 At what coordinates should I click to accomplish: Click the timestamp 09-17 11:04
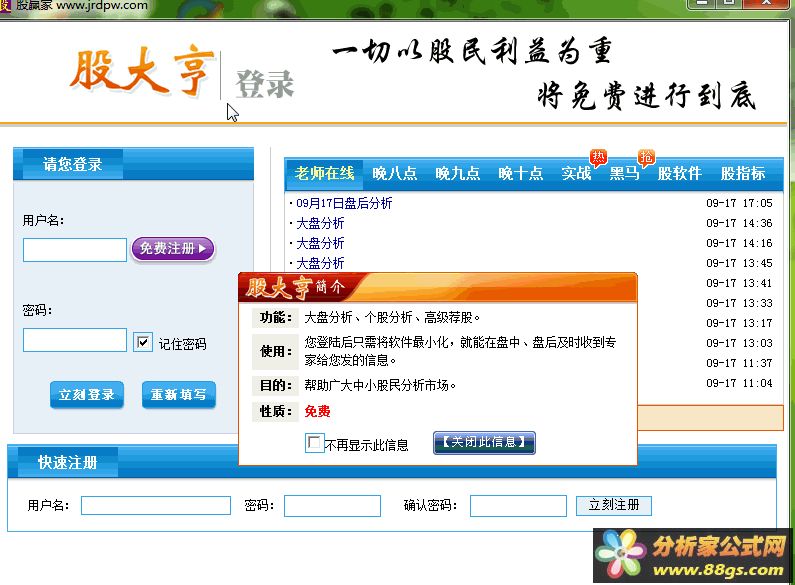(739, 383)
